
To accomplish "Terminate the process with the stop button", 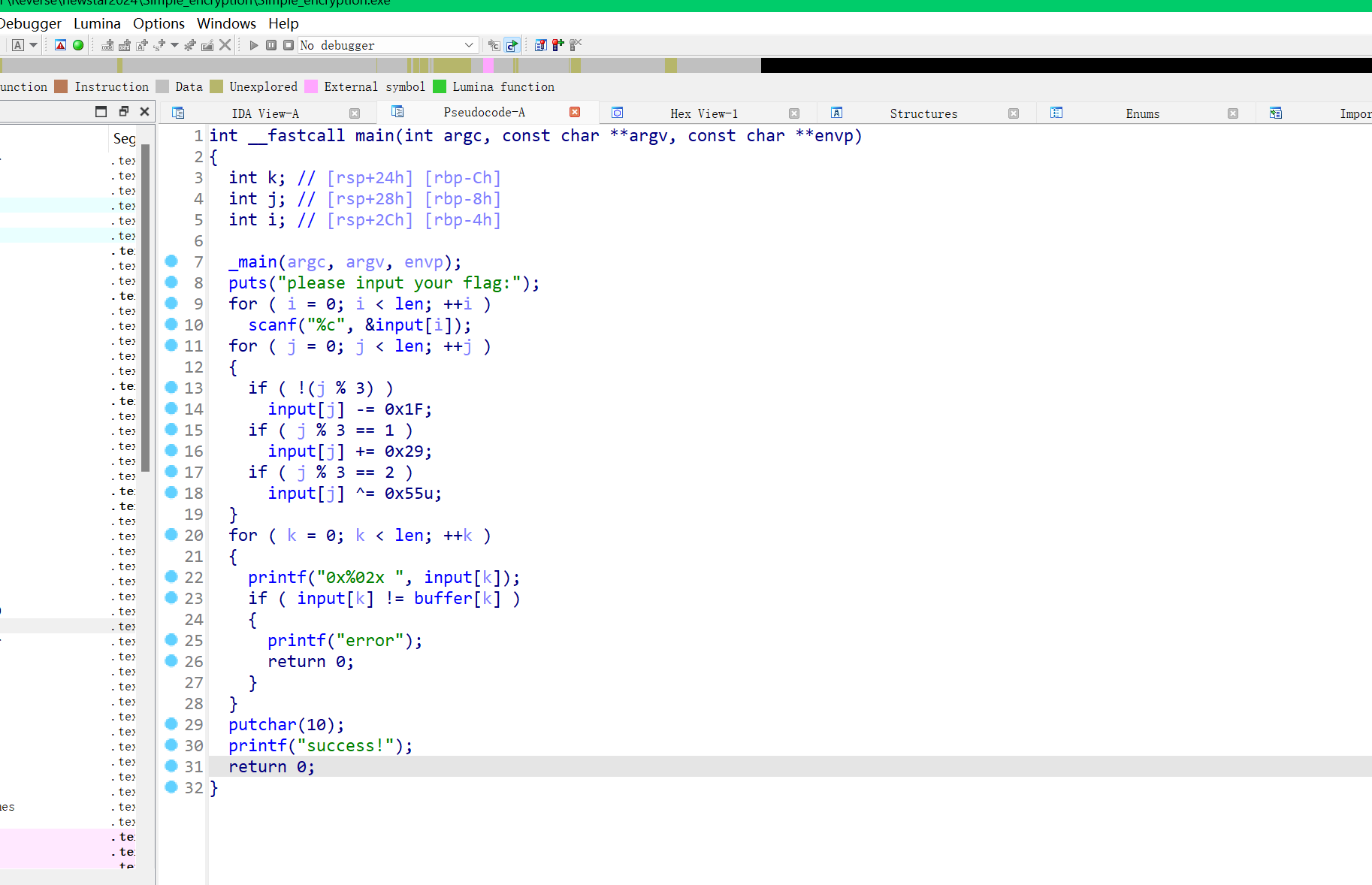I will pyautogui.click(x=289, y=45).
